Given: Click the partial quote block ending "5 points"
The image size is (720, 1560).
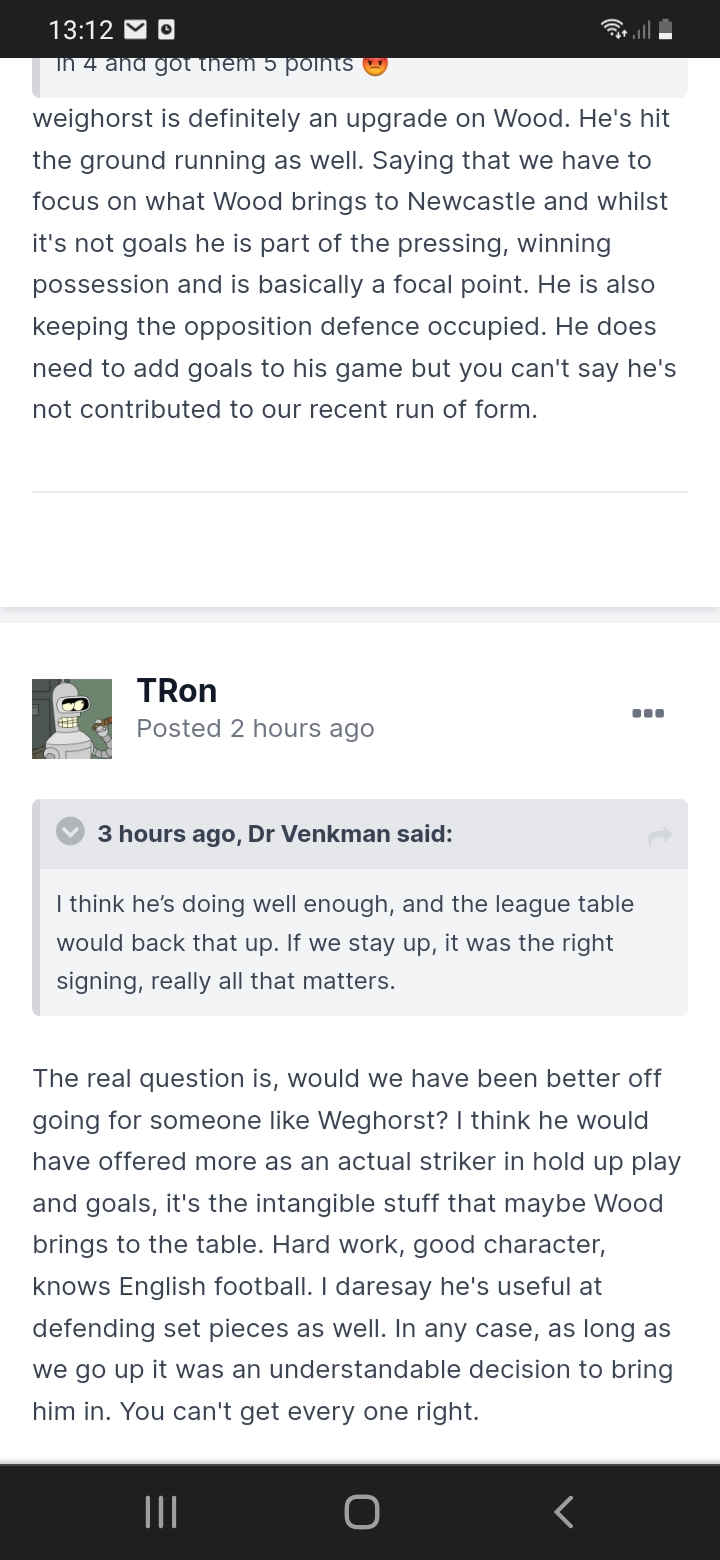Looking at the screenshot, I should (x=210, y=66).
